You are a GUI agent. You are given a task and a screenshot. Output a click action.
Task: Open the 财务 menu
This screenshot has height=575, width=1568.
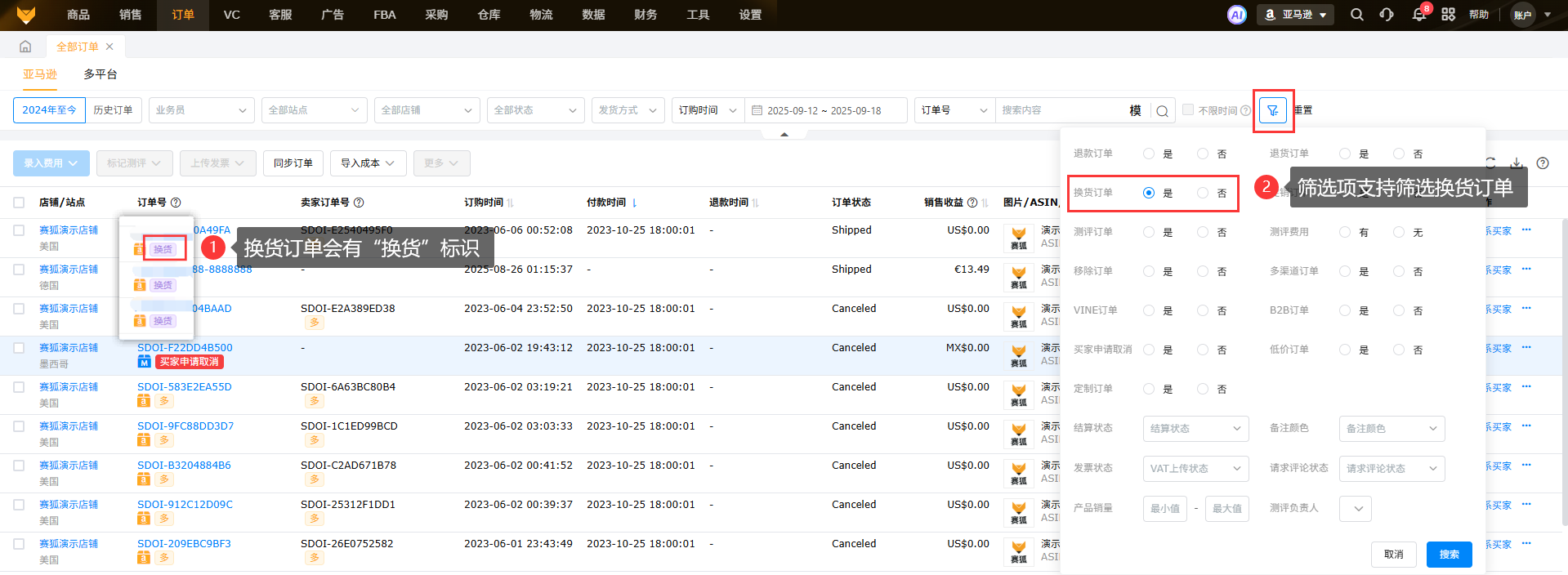(x=646, y=15)
